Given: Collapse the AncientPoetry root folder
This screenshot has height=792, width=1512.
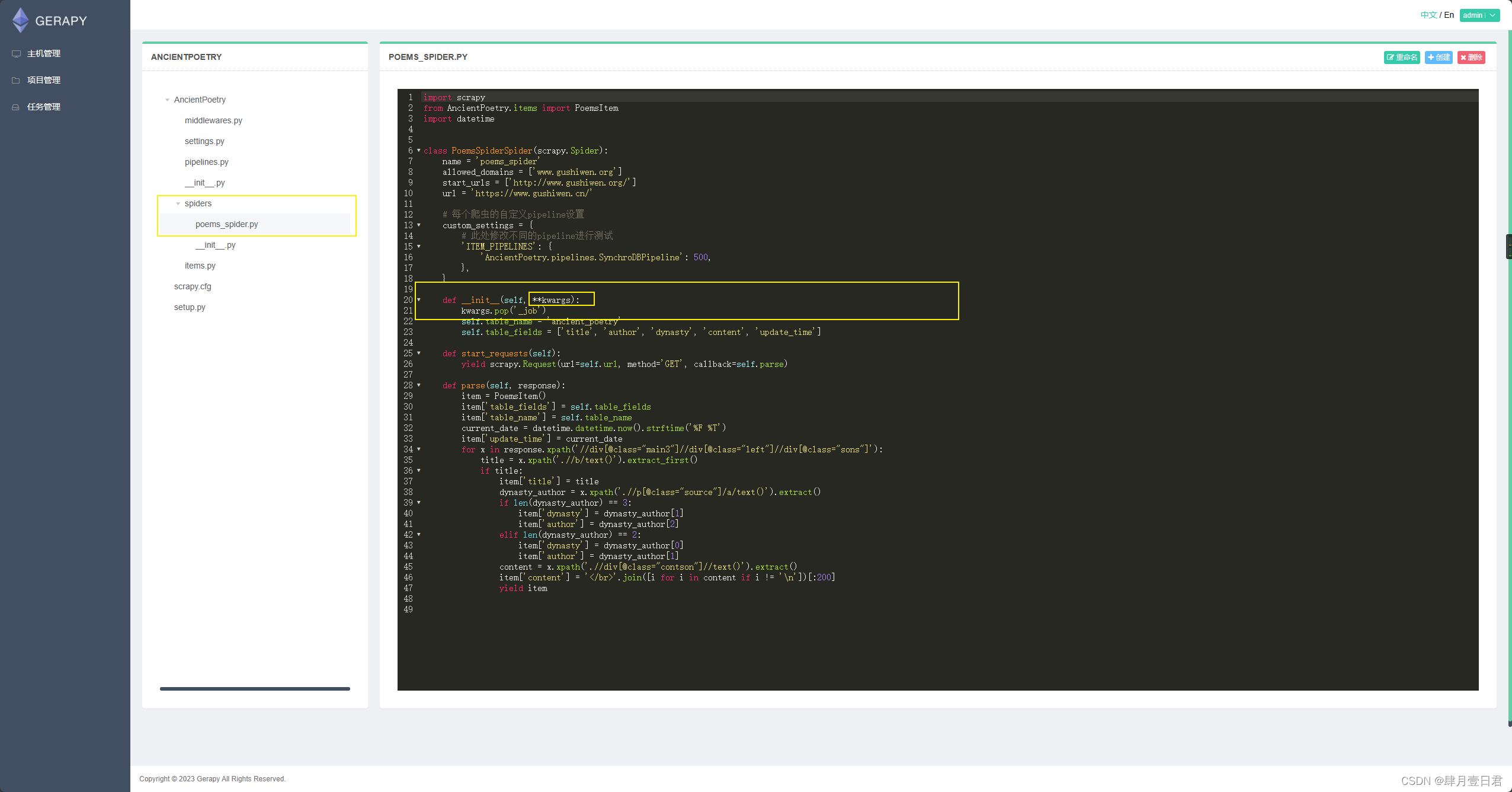Looking at the screenshot, I should pyautogui.click(x=167, y=100).
